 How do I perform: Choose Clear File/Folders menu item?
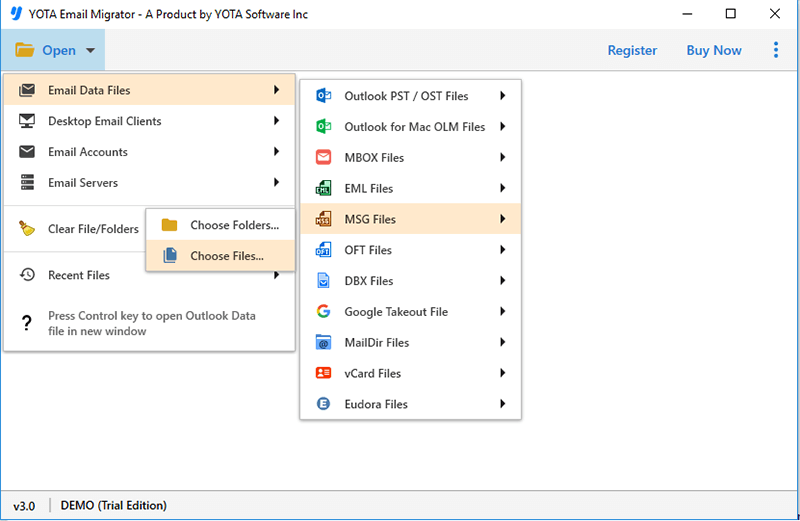[x=76, y=229]
